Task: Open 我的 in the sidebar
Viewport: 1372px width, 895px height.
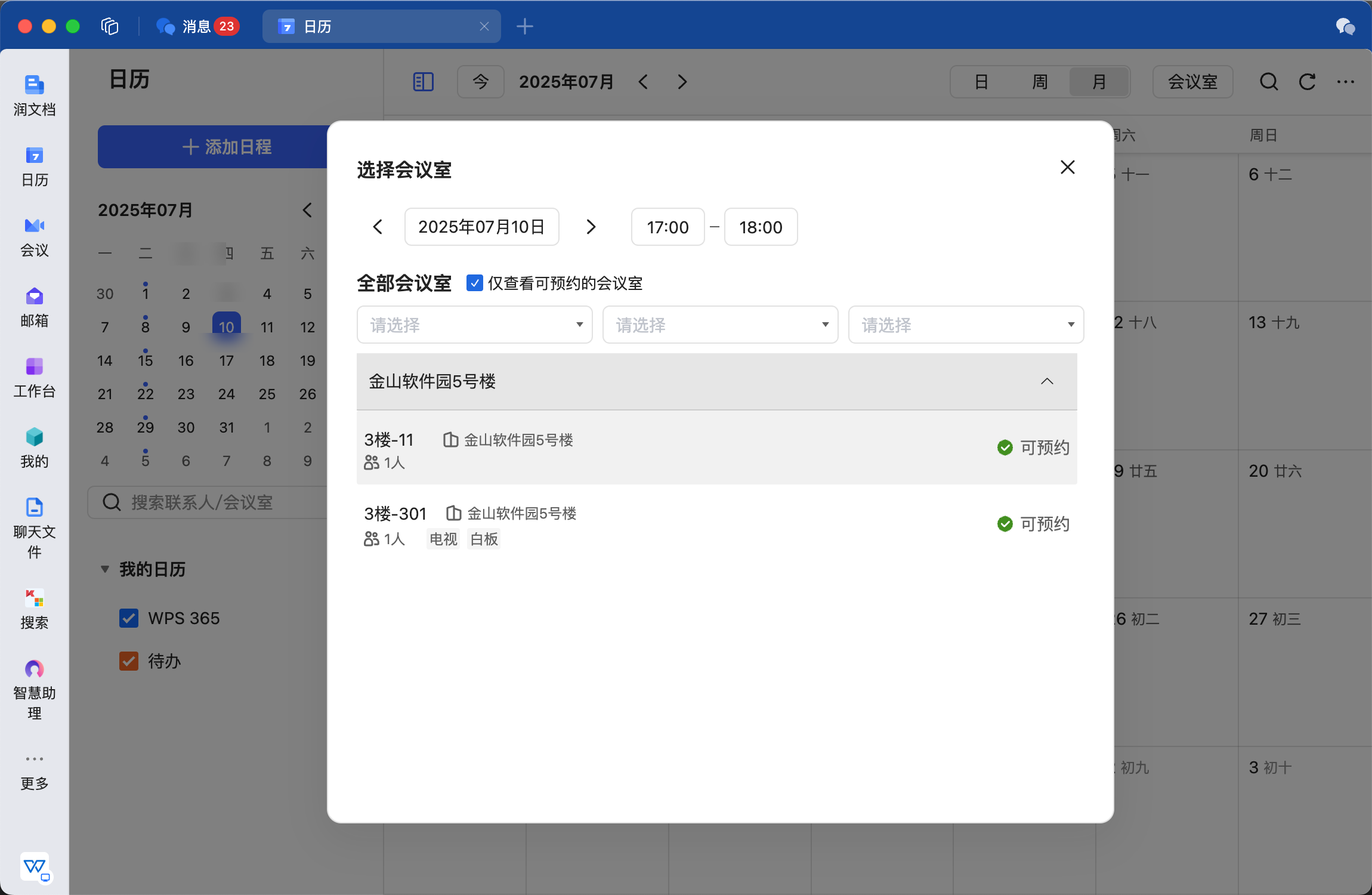Action: pyautogui.click(x=35, y=448)
